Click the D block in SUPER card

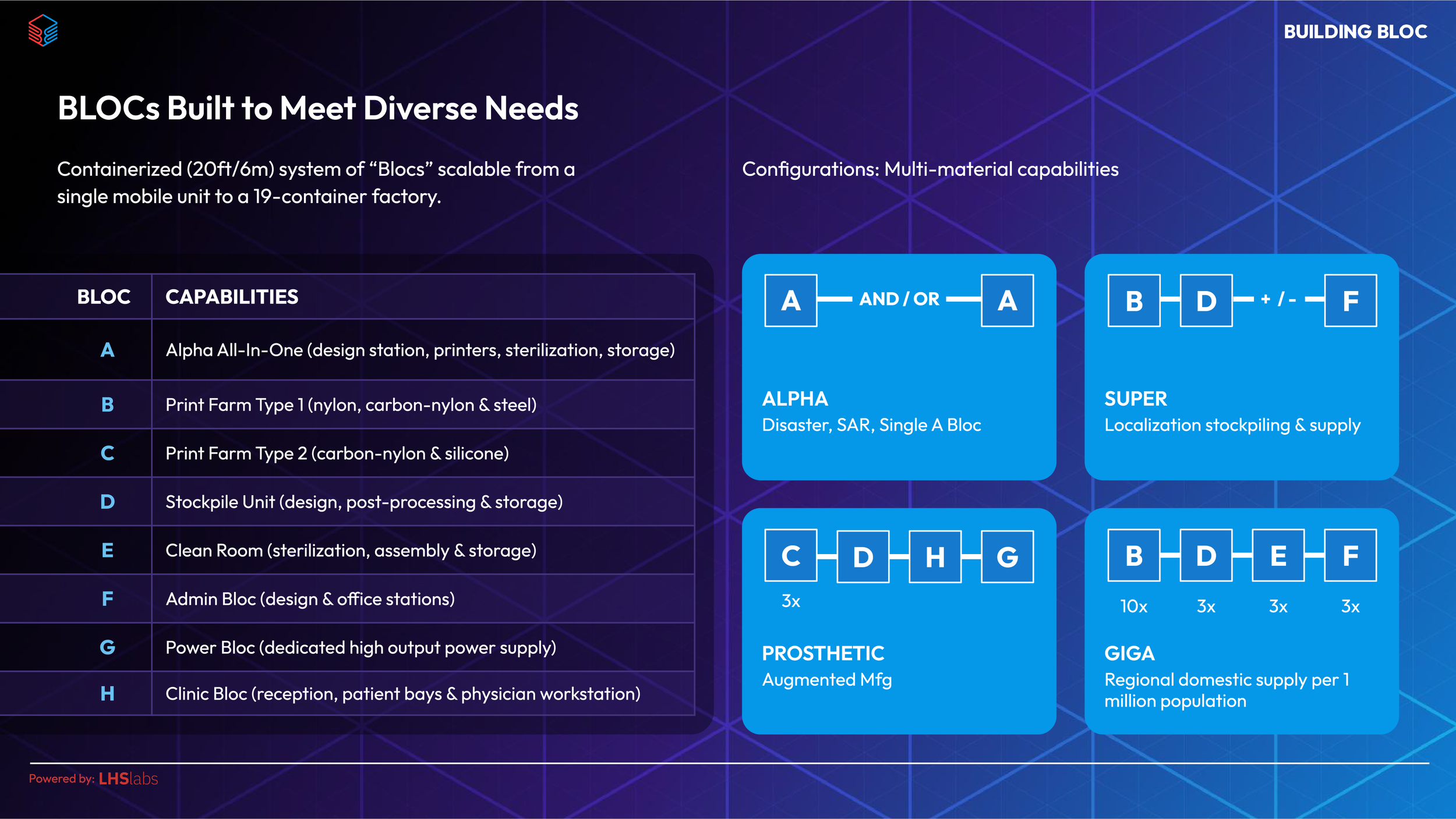coord(1206,300)
